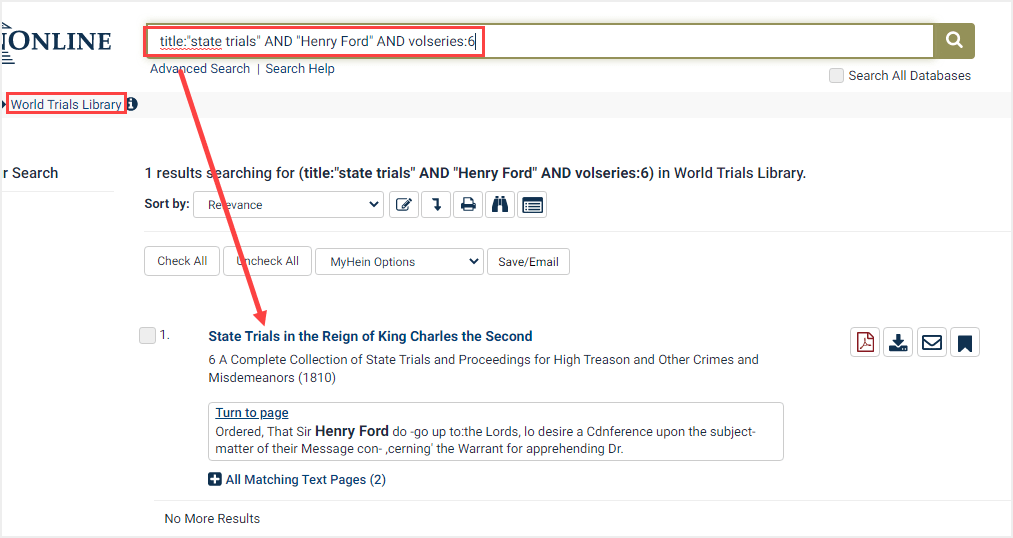Click the Uncheck All button
Viewport: 1013px width, 538px height.
267,261
